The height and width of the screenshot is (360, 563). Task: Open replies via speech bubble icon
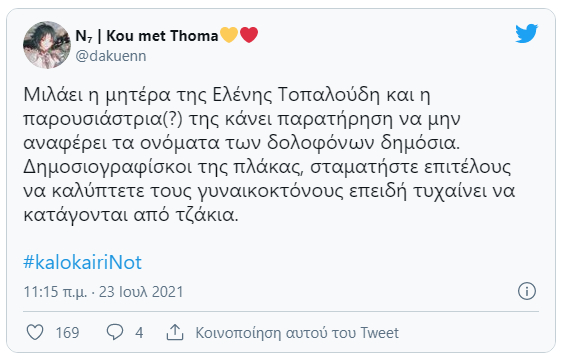(115, 332)
